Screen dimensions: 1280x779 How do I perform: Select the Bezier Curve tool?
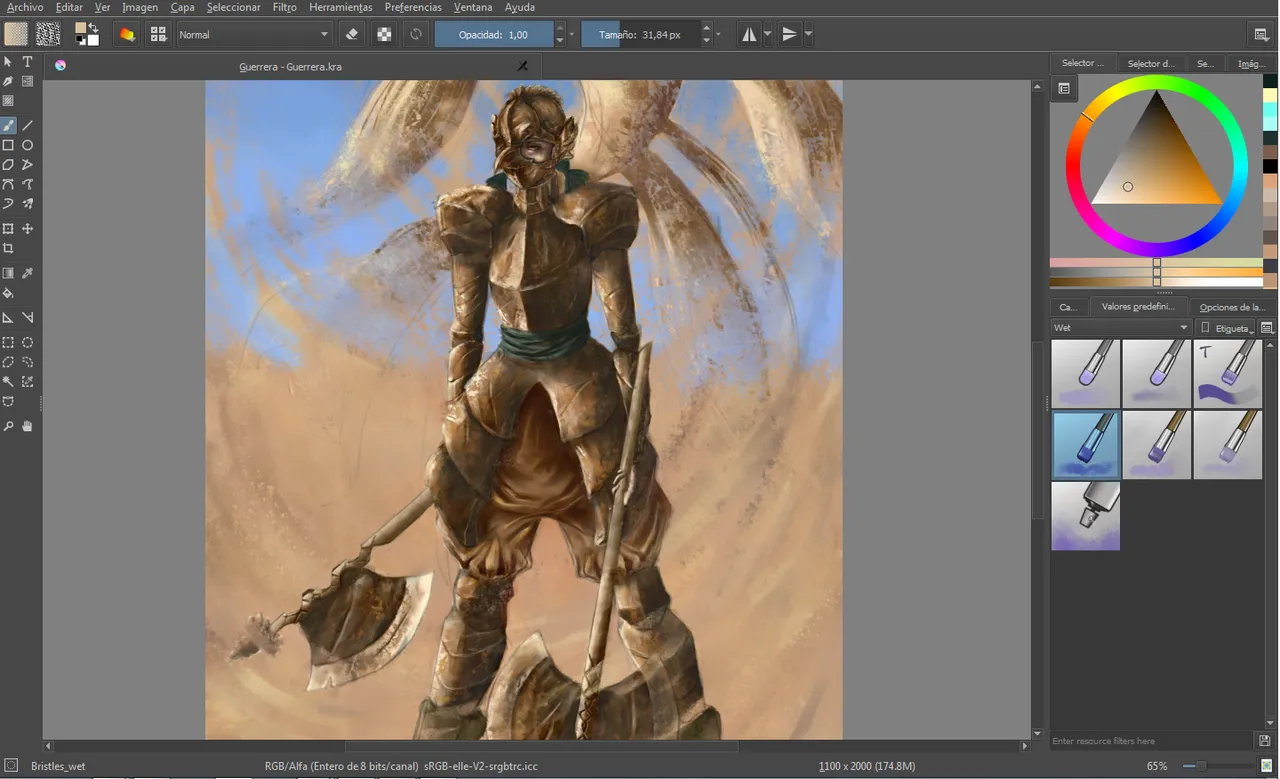coord(8,184)
